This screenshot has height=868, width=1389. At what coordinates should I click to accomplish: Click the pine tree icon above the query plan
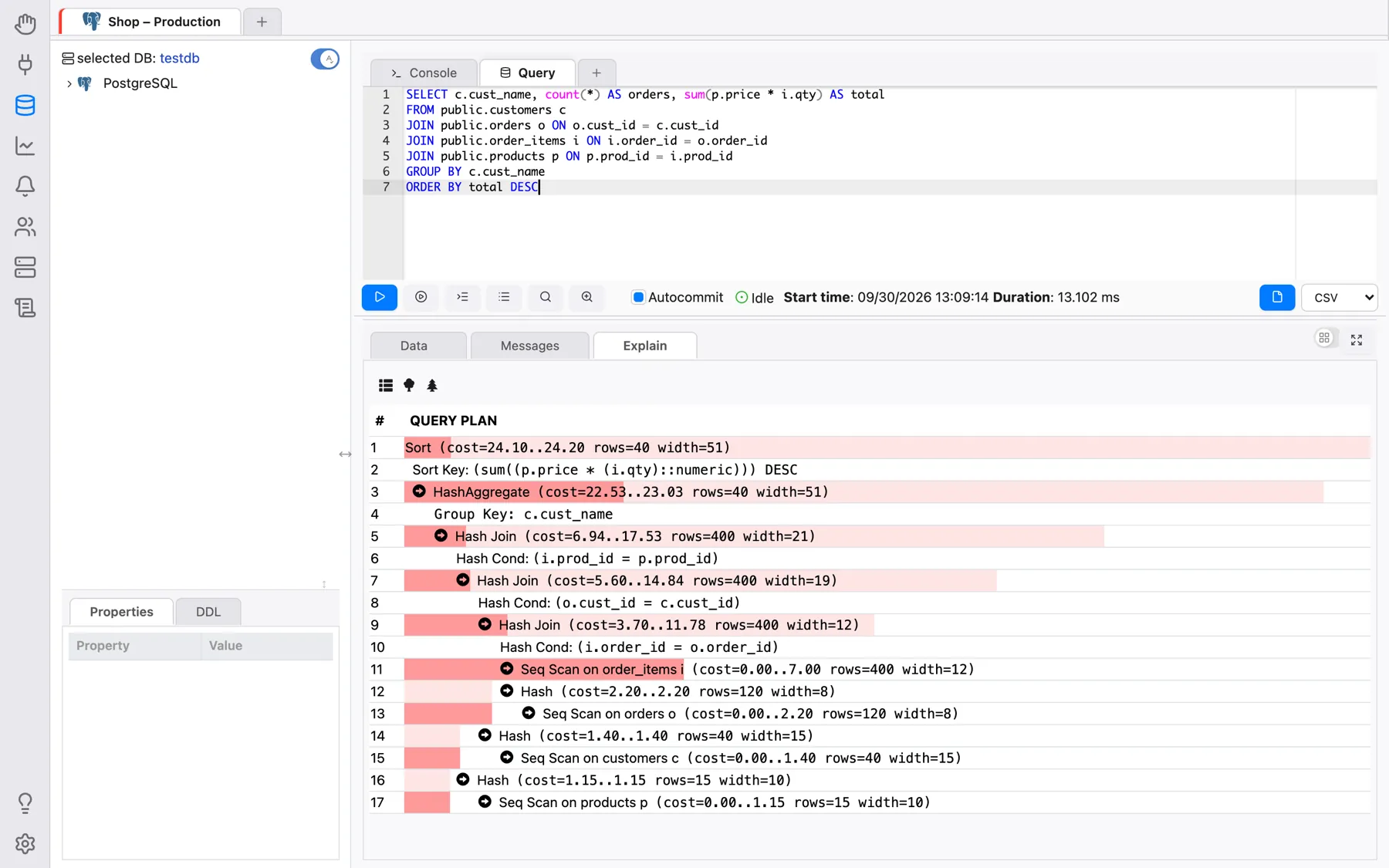coord(432,385)
